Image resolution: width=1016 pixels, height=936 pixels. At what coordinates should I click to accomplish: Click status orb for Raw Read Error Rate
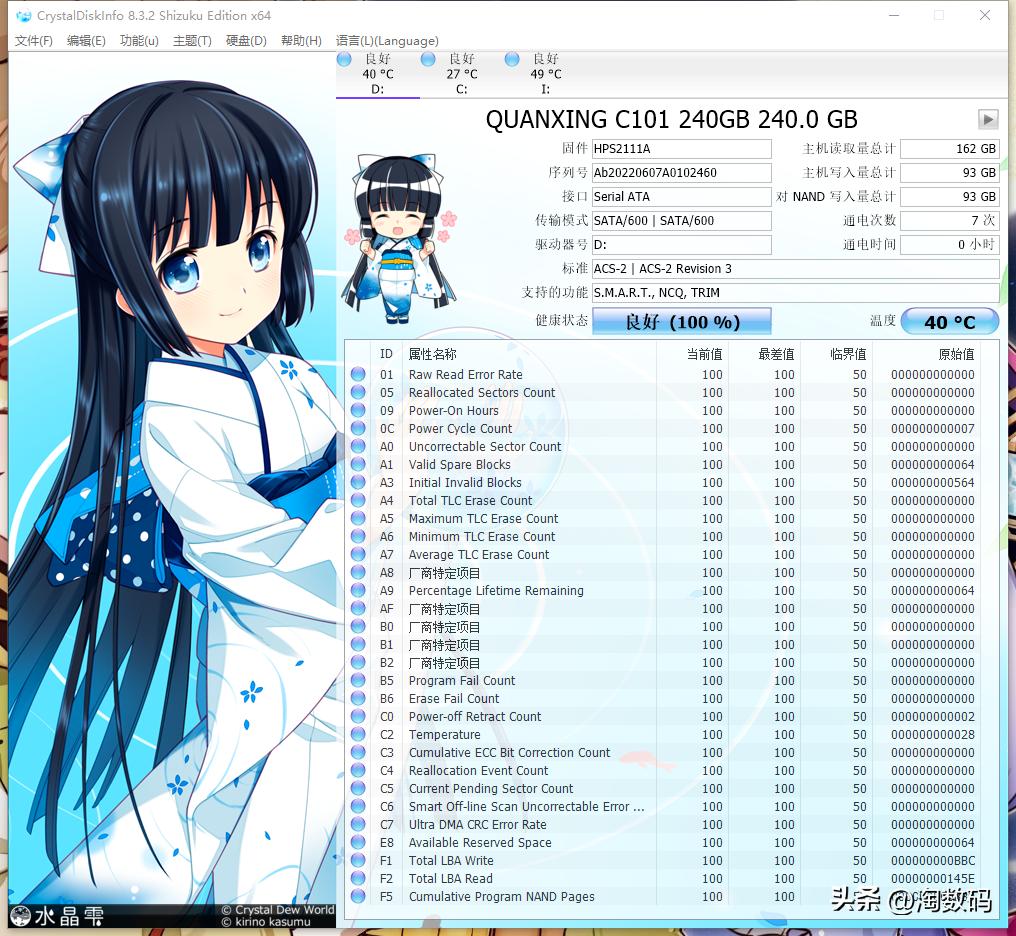pos(358,375)
